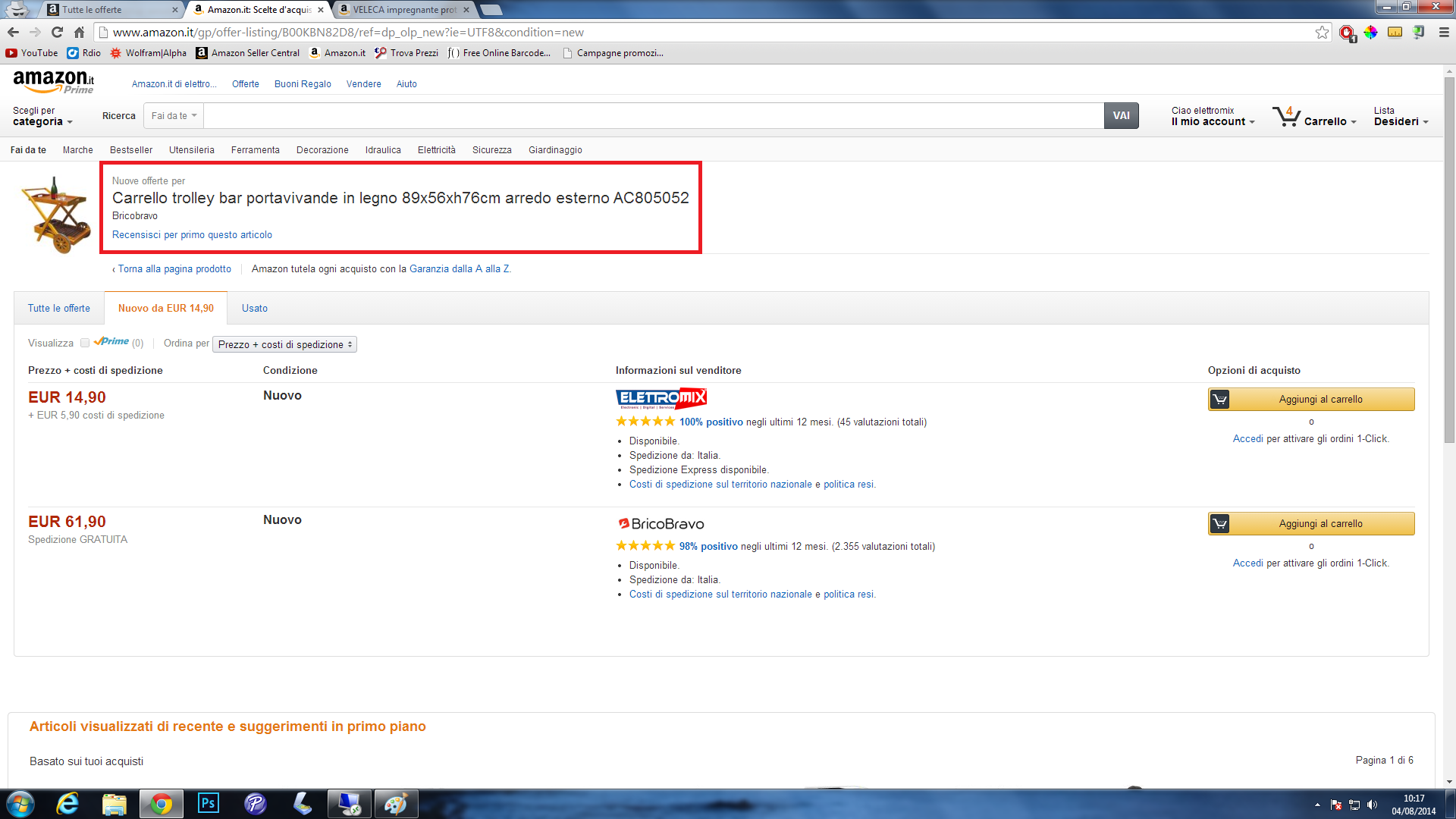Expand the Scegli per categoria menu
This screenshot has width=1456, height=819.
[42, 116]
